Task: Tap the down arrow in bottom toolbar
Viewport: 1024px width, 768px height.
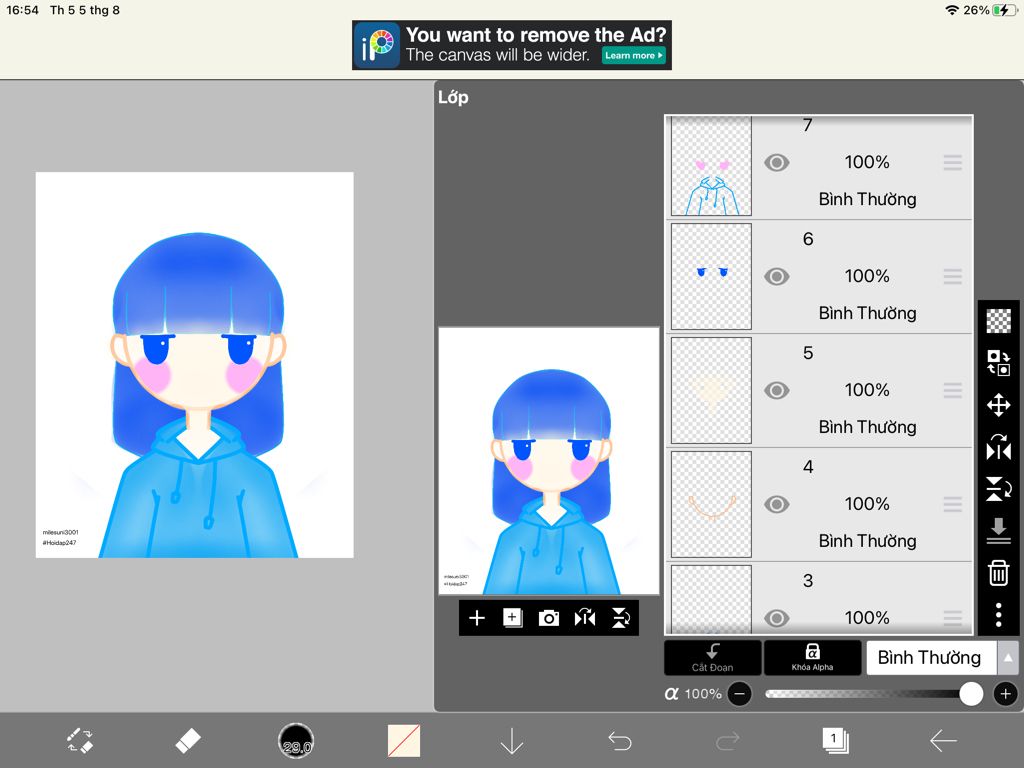Action: tap(511, 741)
